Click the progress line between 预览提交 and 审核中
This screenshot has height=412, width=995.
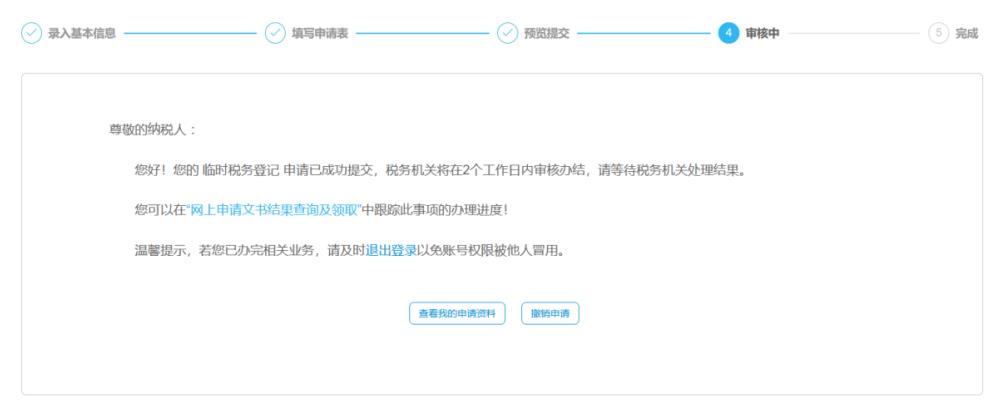coord(643,33)
